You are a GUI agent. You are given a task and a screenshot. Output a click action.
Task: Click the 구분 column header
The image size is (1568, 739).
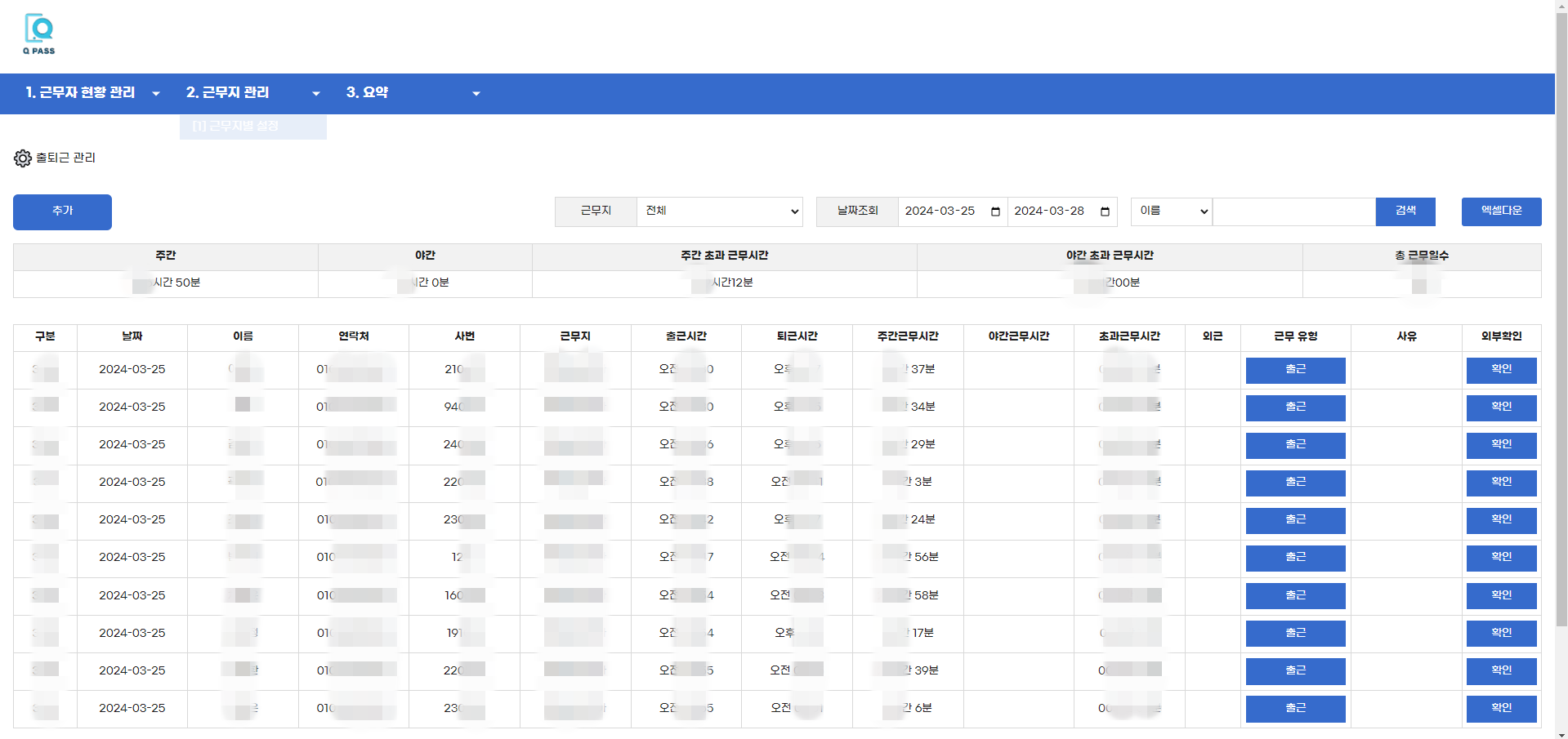point(45,336)
